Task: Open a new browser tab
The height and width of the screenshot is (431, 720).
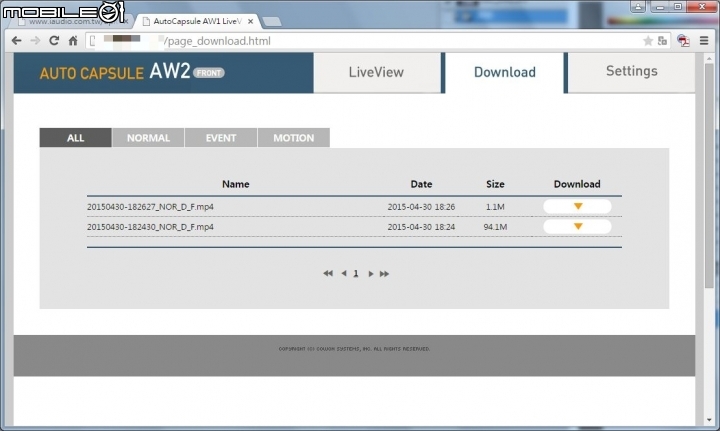Action: pyautogui.click(x=272, y=22)
